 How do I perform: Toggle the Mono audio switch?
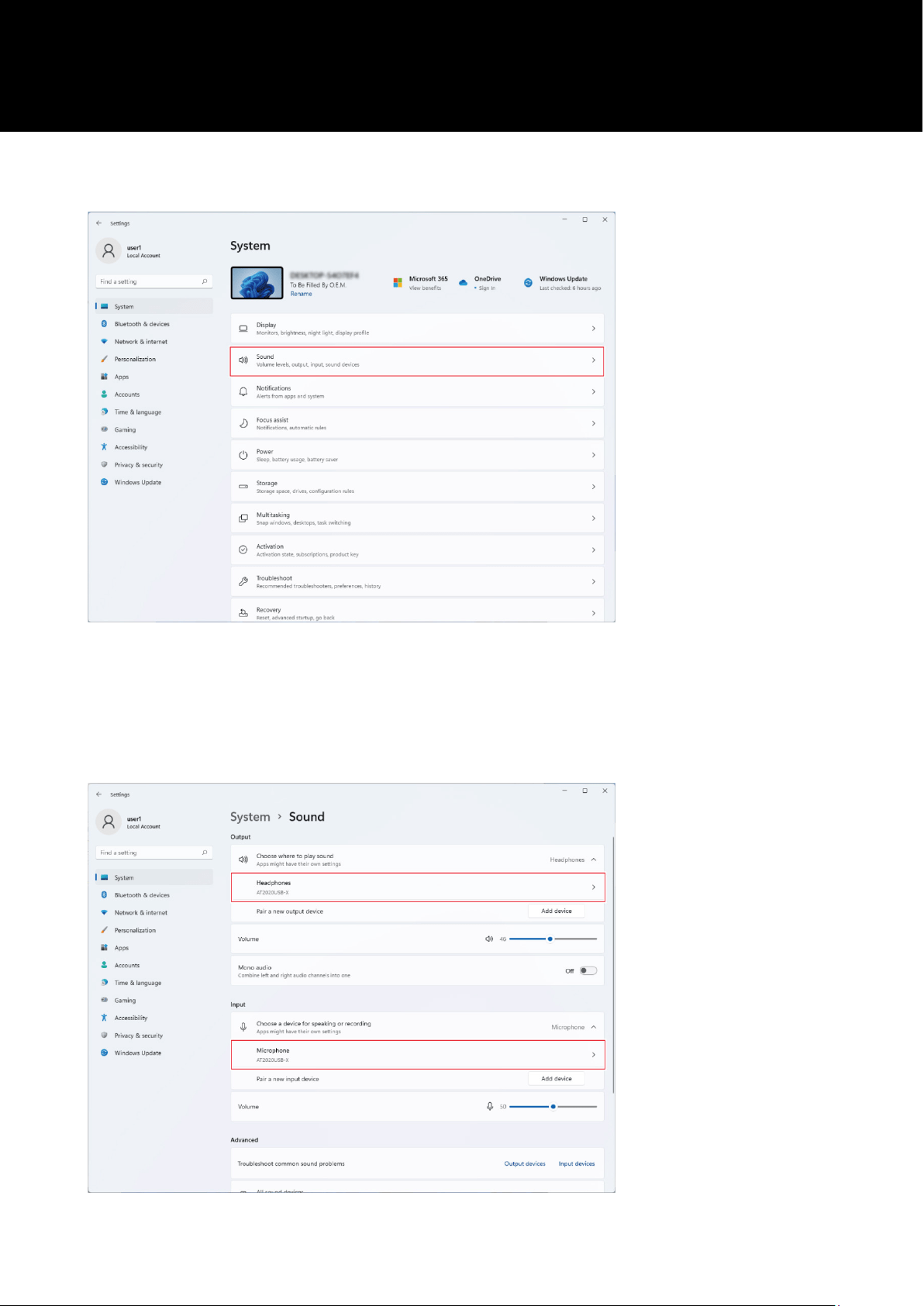coord(588,970)
